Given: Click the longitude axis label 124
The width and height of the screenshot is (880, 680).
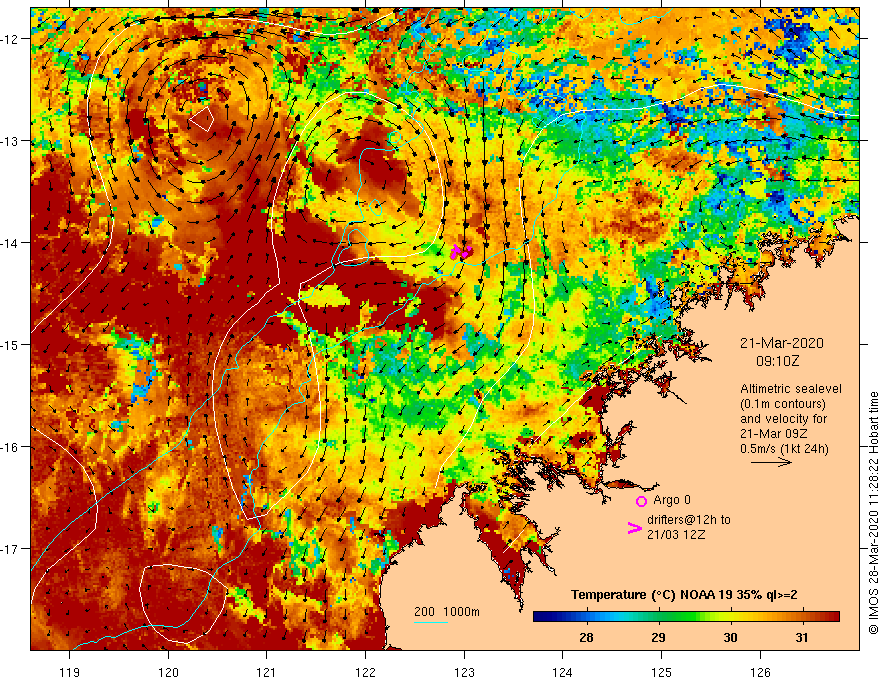Looking at the screenshot, I should point(563,672).
